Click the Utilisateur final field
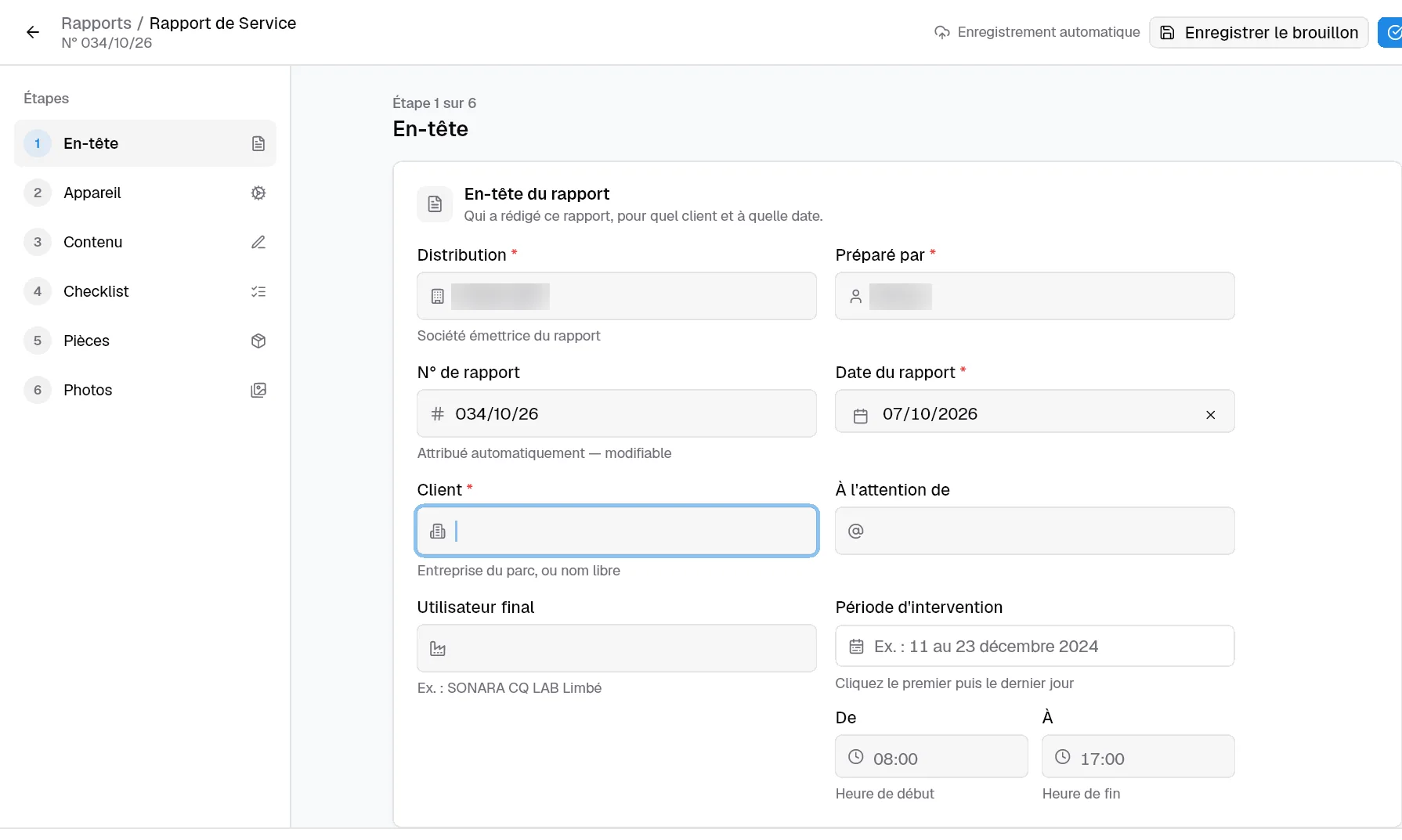 pos(616,648)
